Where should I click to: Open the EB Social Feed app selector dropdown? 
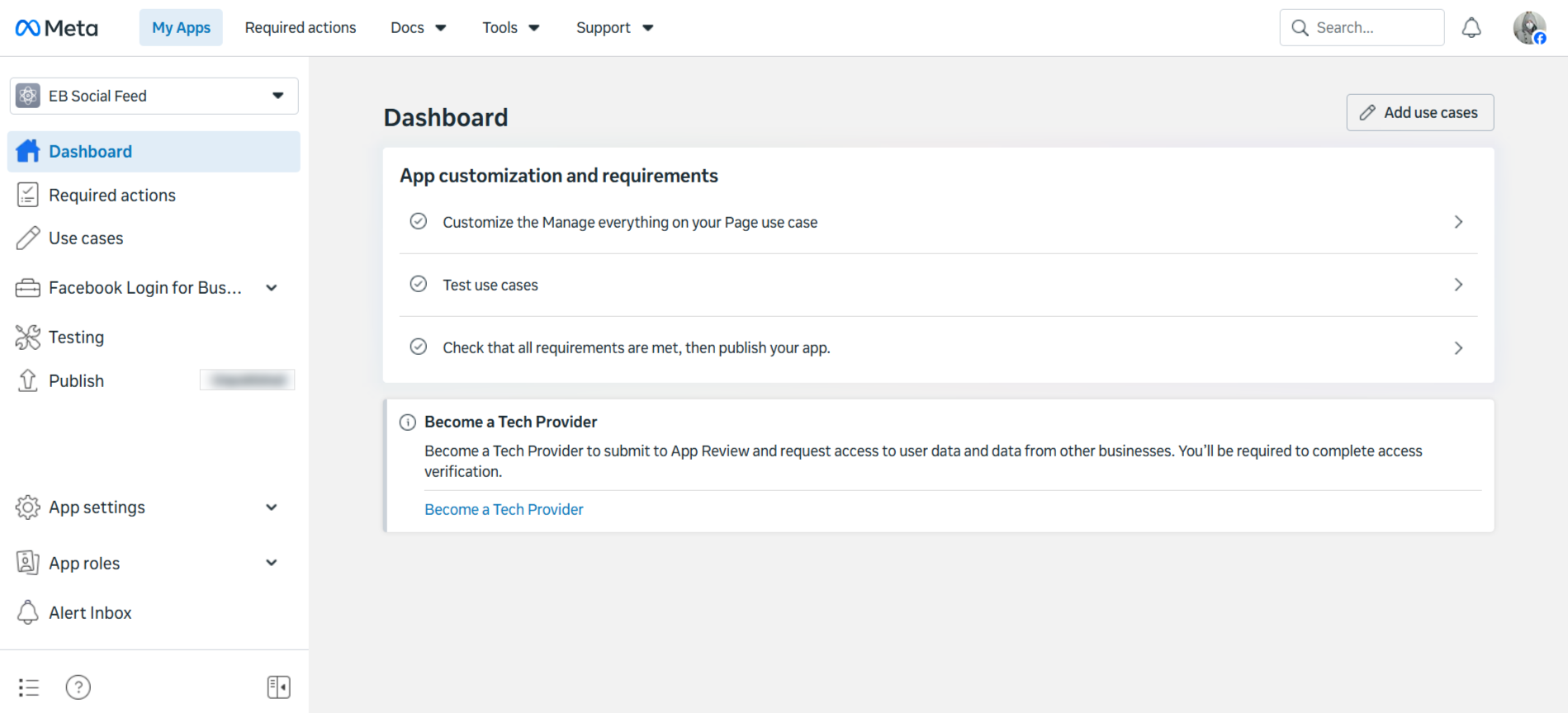click(x=154, y=96)
